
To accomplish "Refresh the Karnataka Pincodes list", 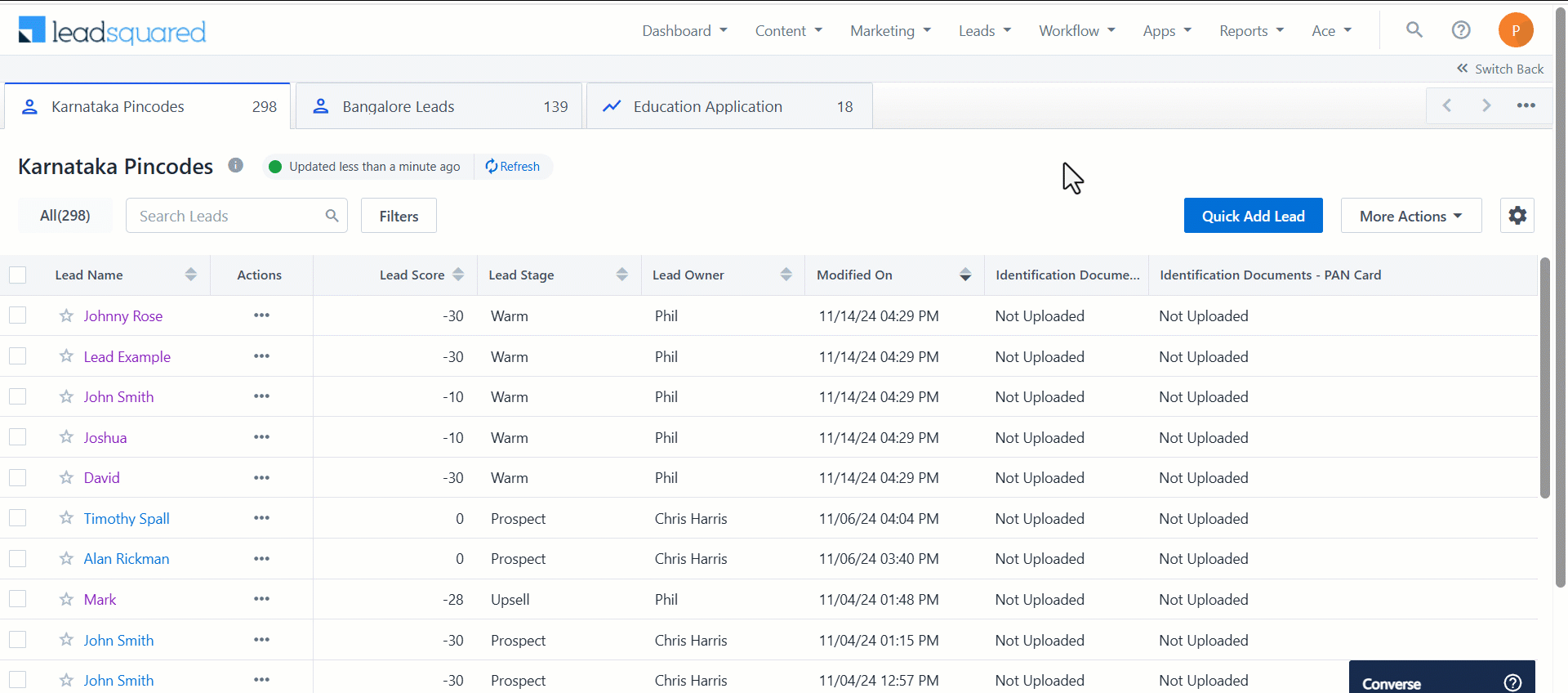I will coord(513,167).
